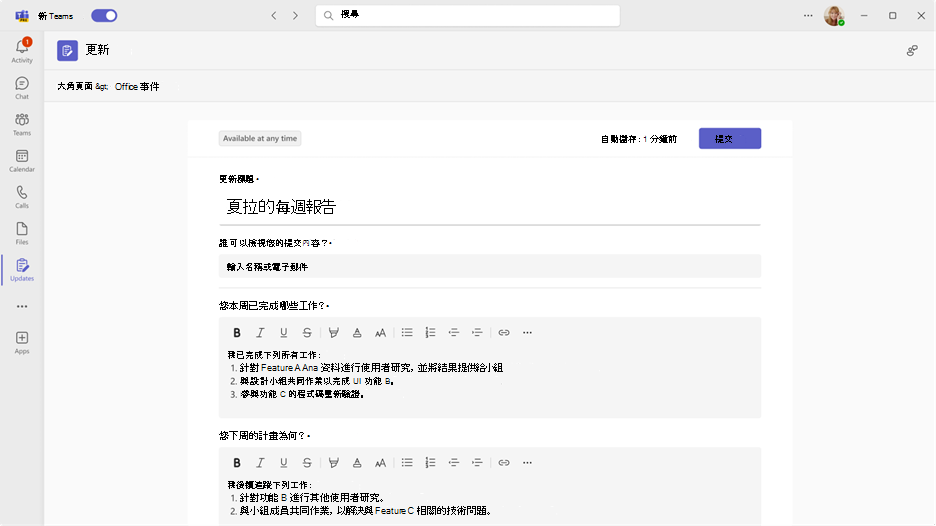Click list item mentioning Feature A Ana
936x526 pixels.
pyautogui.click(x=371, y=368)
